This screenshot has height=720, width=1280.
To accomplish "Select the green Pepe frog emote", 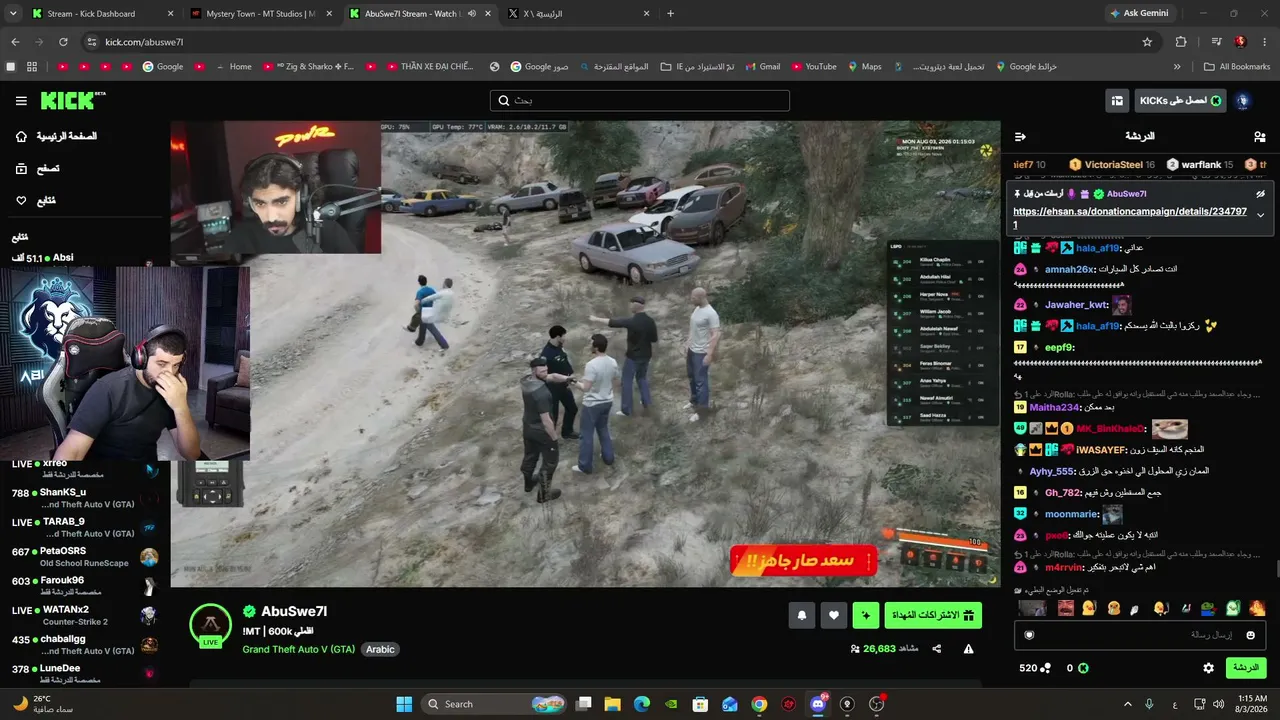I will (1208, 608).
